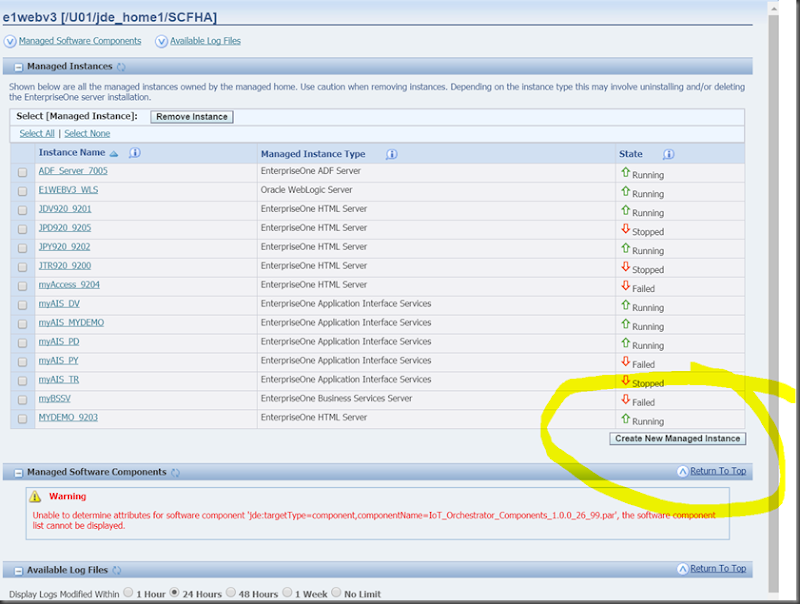Click up-arrow icon in Managed Software Components bar
The image size is (800, 604).
(683, 471)
